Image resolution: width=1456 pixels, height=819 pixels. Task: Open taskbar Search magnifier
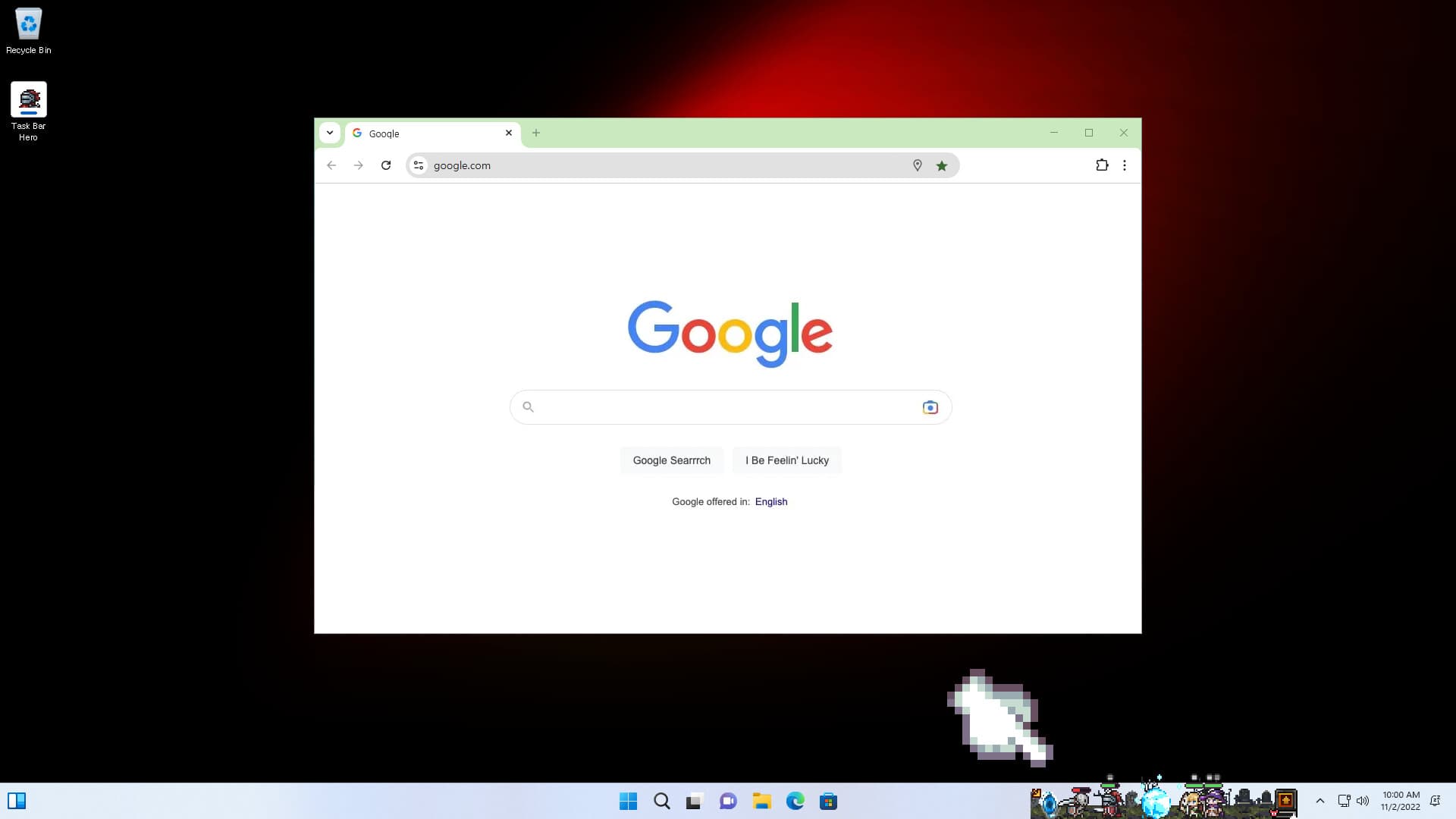tap(662, 801)
